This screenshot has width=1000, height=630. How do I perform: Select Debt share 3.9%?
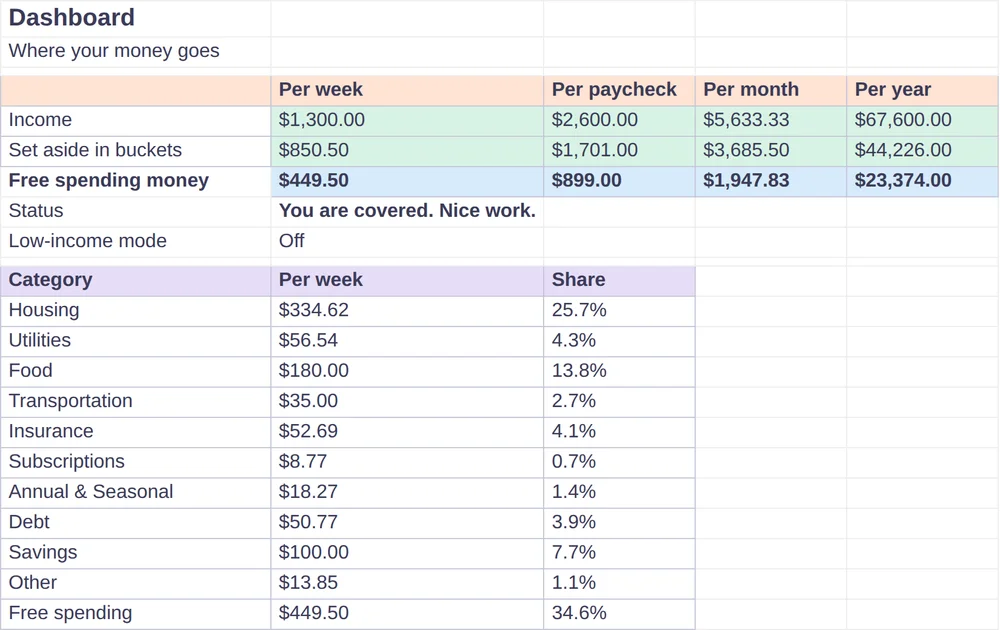click(619, 523)
